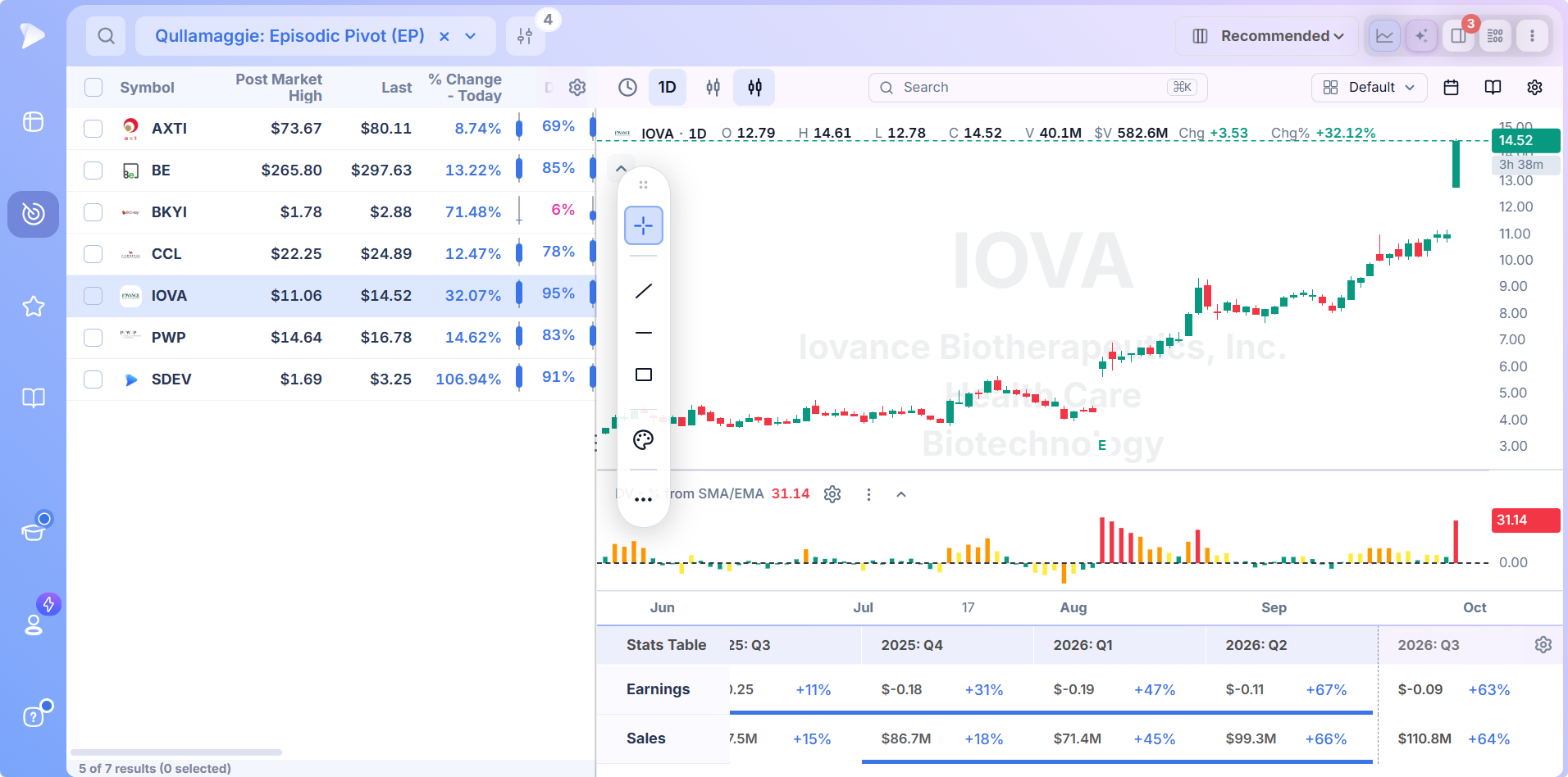Screen dimensions: 1568x777
Task: Open chart settings gear icon
Action: point(1534,88)
